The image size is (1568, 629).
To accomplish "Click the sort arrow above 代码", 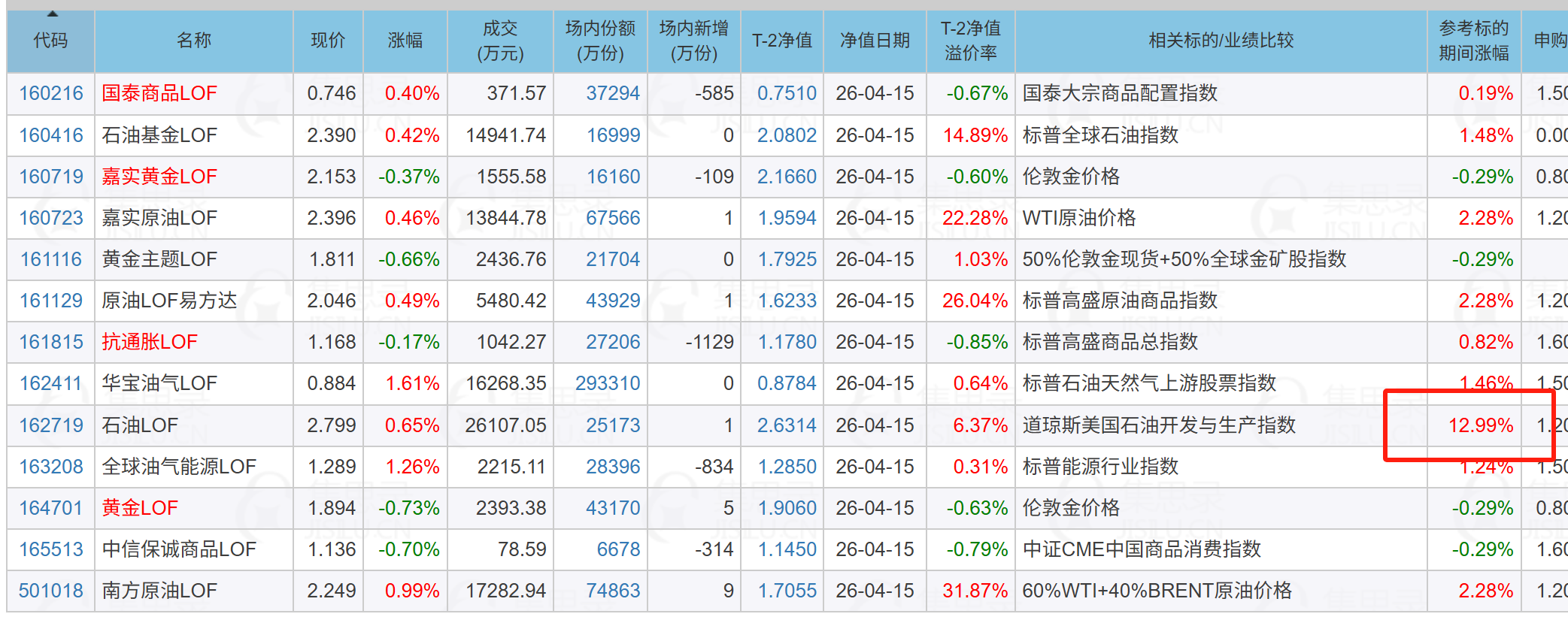I will pos(52,14).
